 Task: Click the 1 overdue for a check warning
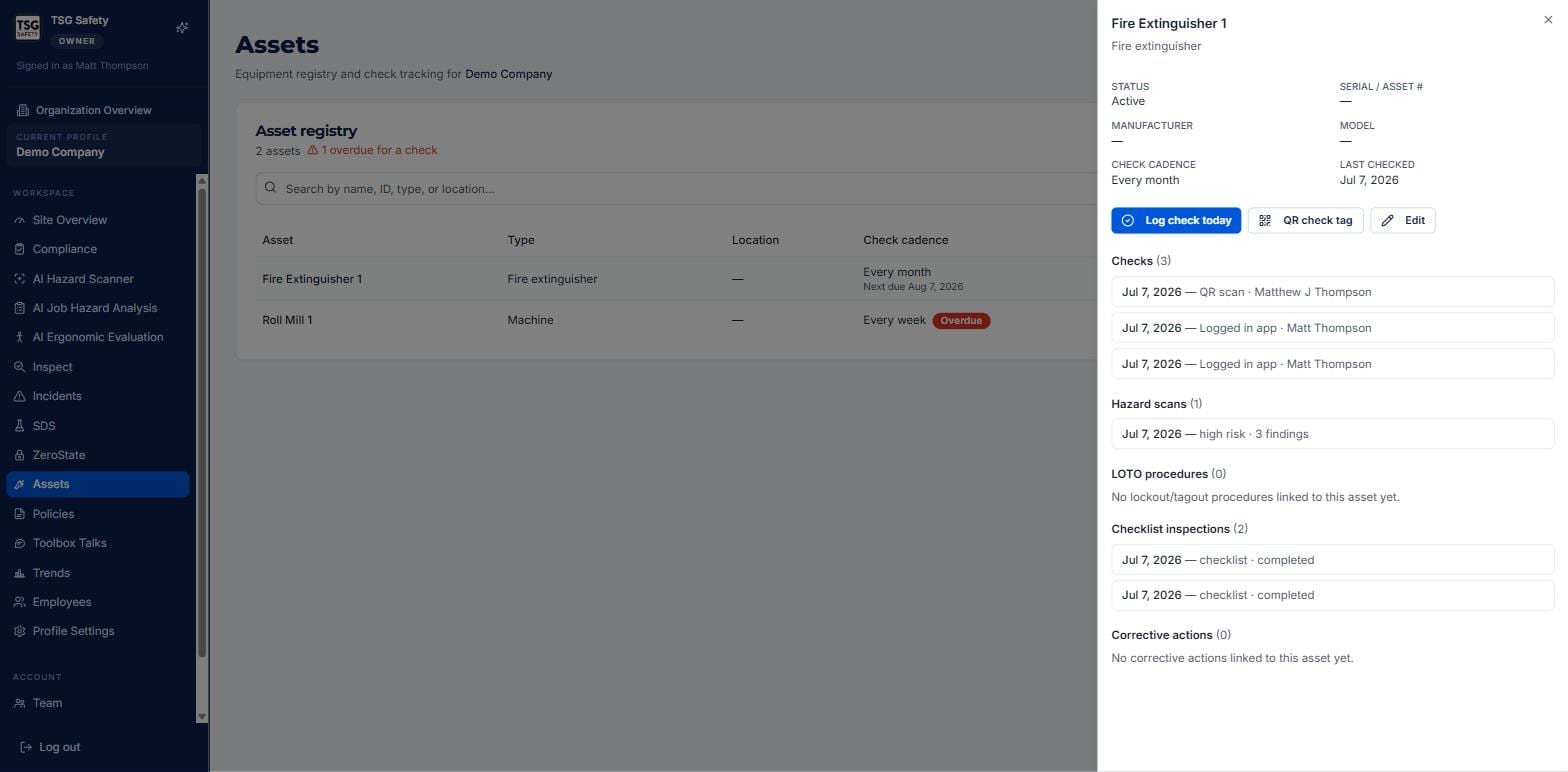coord(372,150)
